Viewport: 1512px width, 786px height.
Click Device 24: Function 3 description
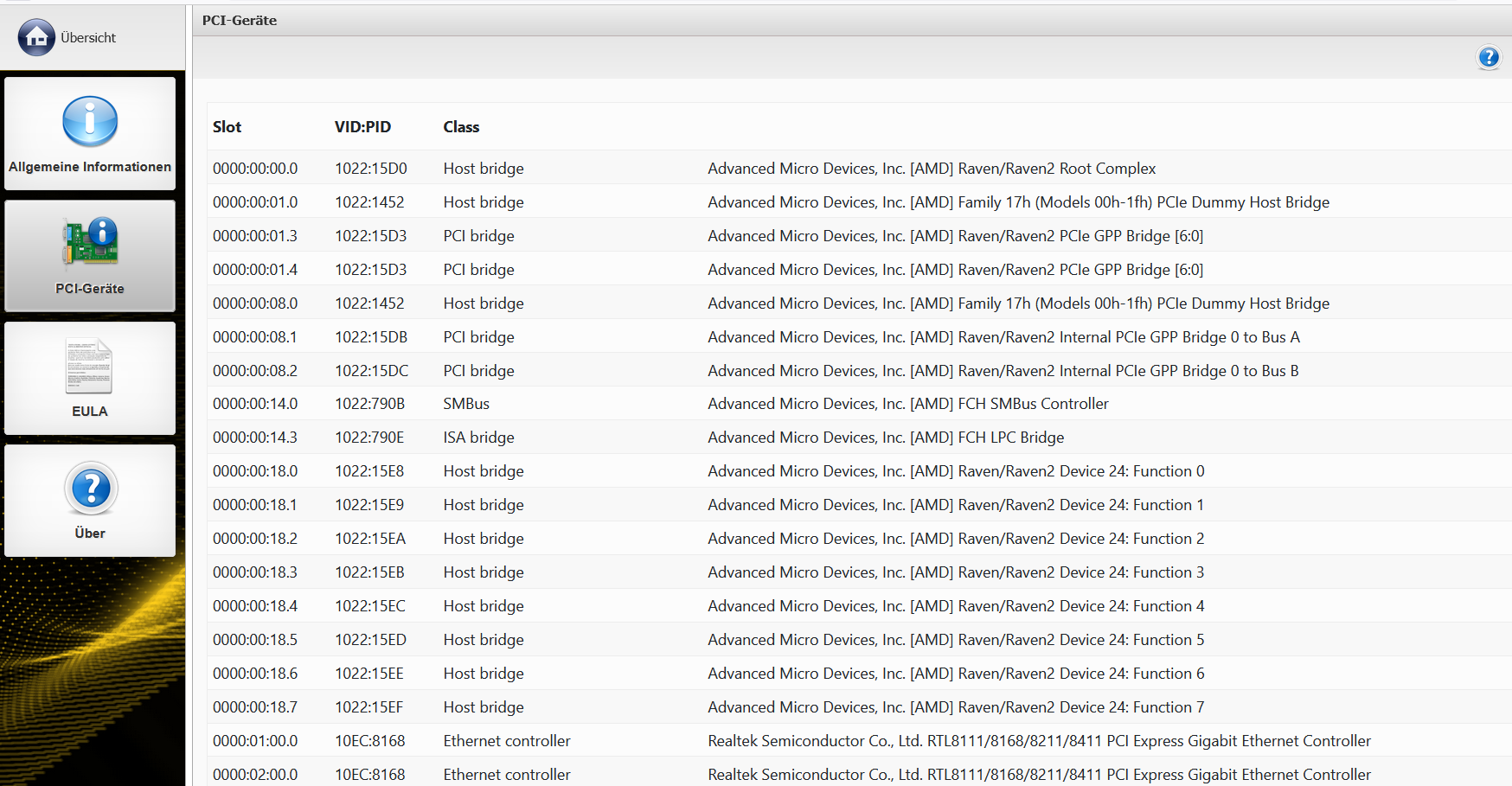[x=956, y=572]
